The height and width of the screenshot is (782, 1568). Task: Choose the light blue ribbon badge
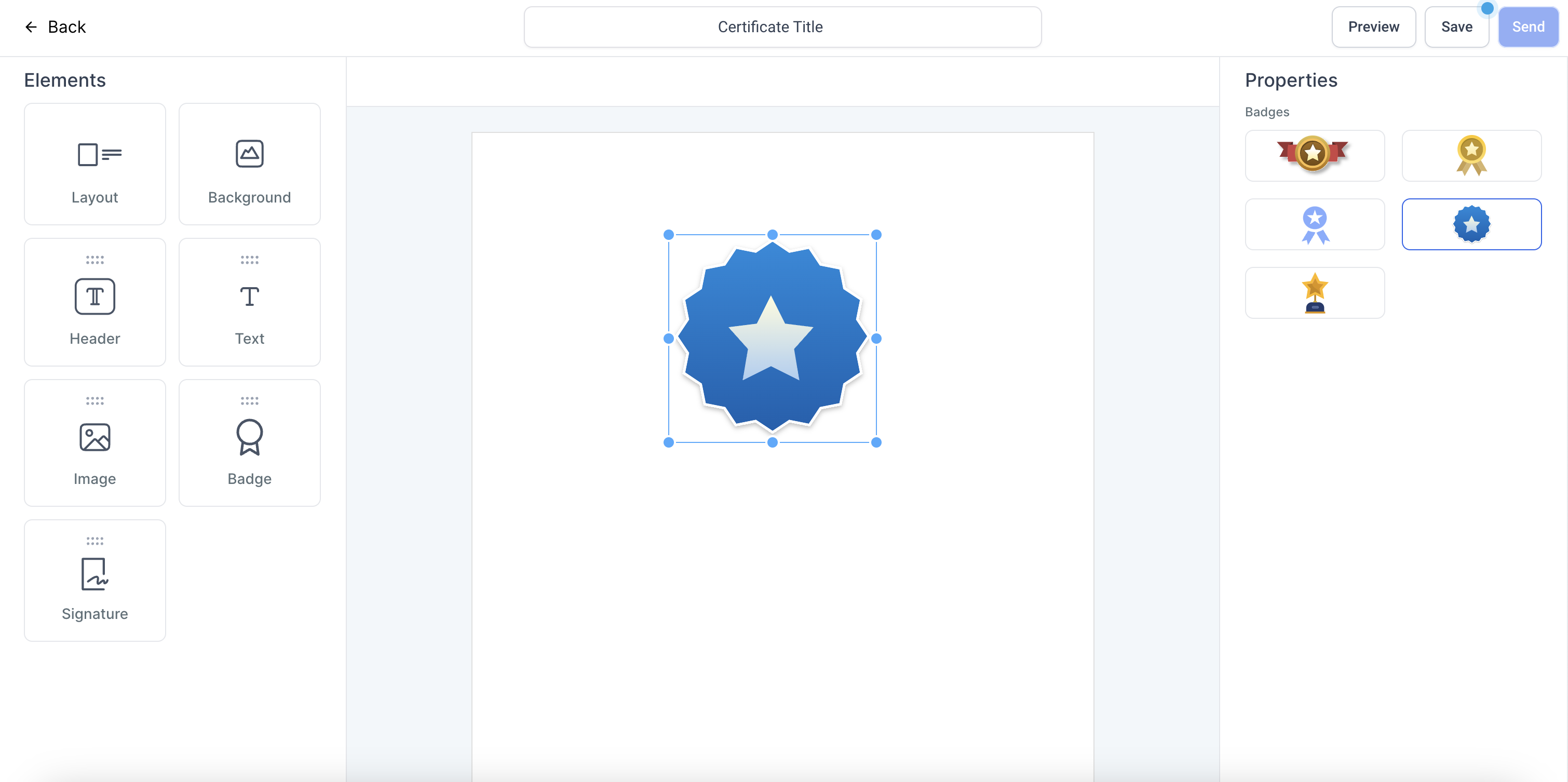pyautogui.click(x=1314, y=224)
